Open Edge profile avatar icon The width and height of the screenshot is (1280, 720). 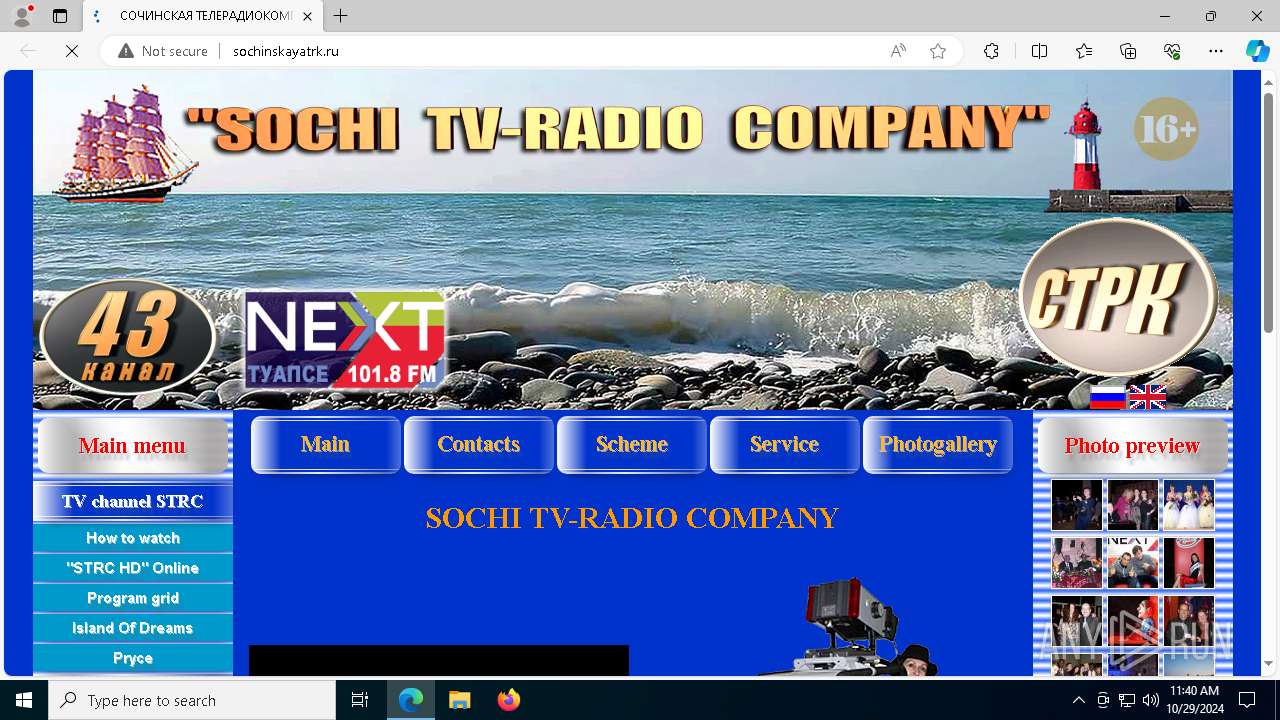(22, 16)
